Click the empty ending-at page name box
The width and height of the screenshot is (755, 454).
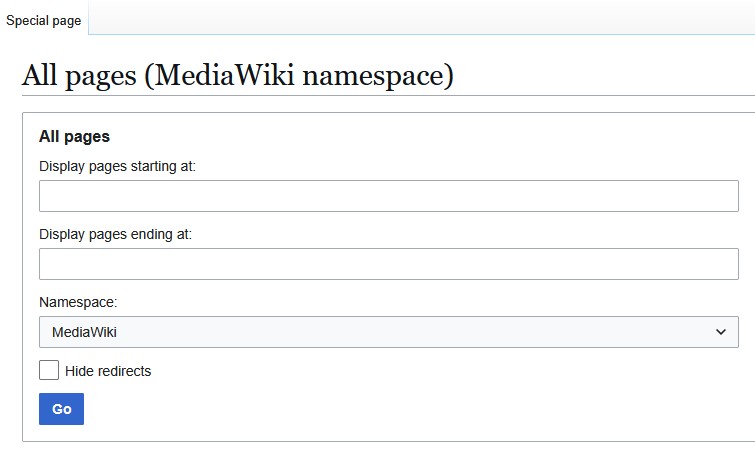pyautogui.click(x=388, y=264)
